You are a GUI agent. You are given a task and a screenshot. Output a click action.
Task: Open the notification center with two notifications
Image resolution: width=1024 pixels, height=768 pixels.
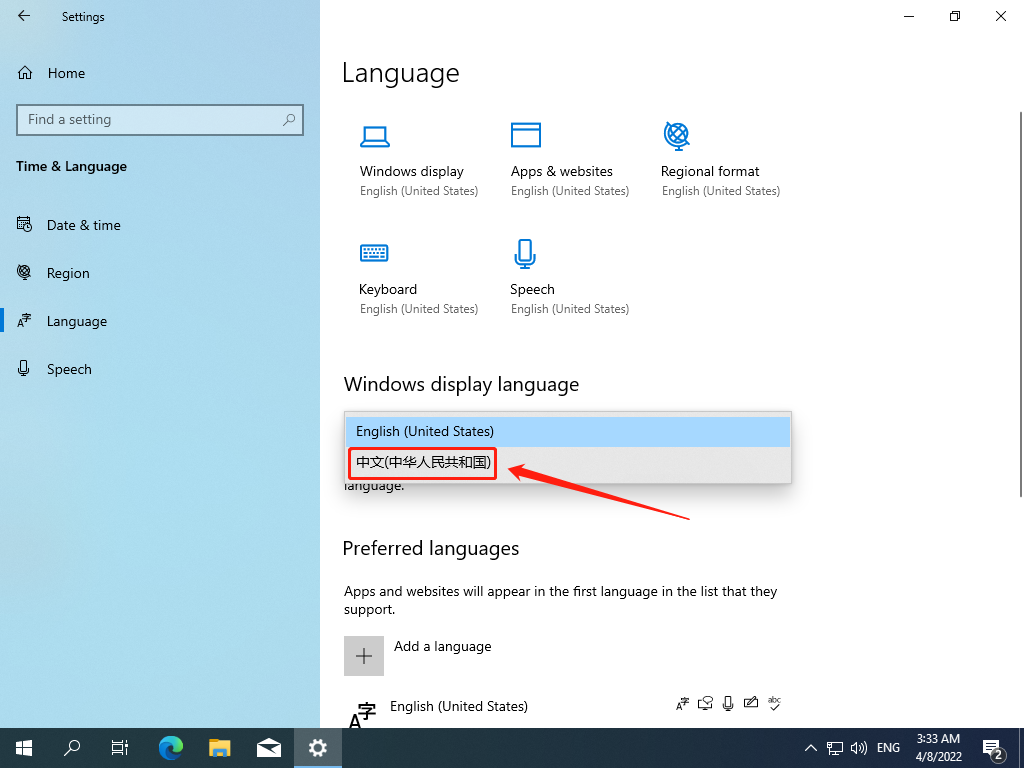coord(992,747)
